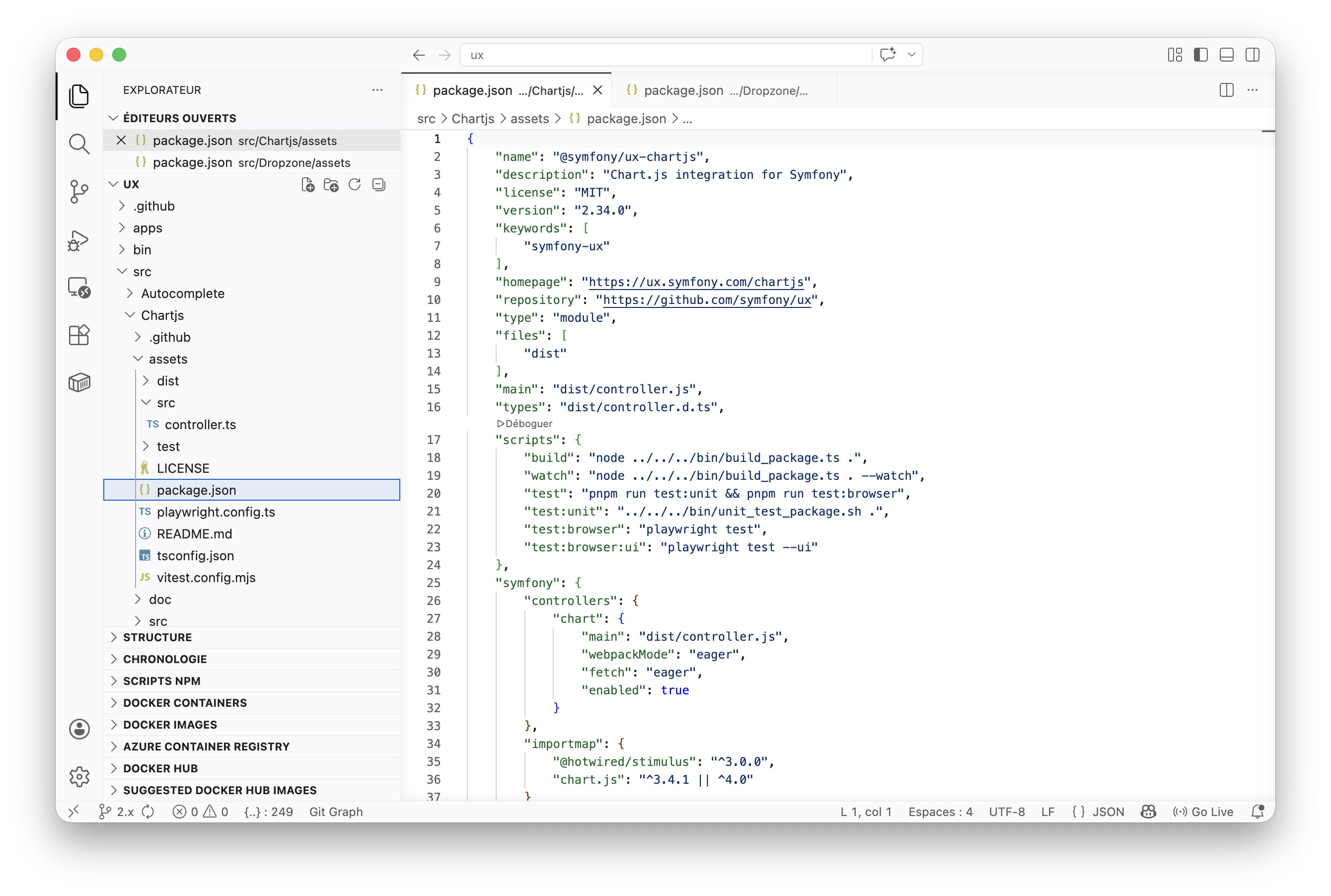Open Run and Debug view
The width and height of the screenshot is (1331, 896).
(x=79, y=240)
